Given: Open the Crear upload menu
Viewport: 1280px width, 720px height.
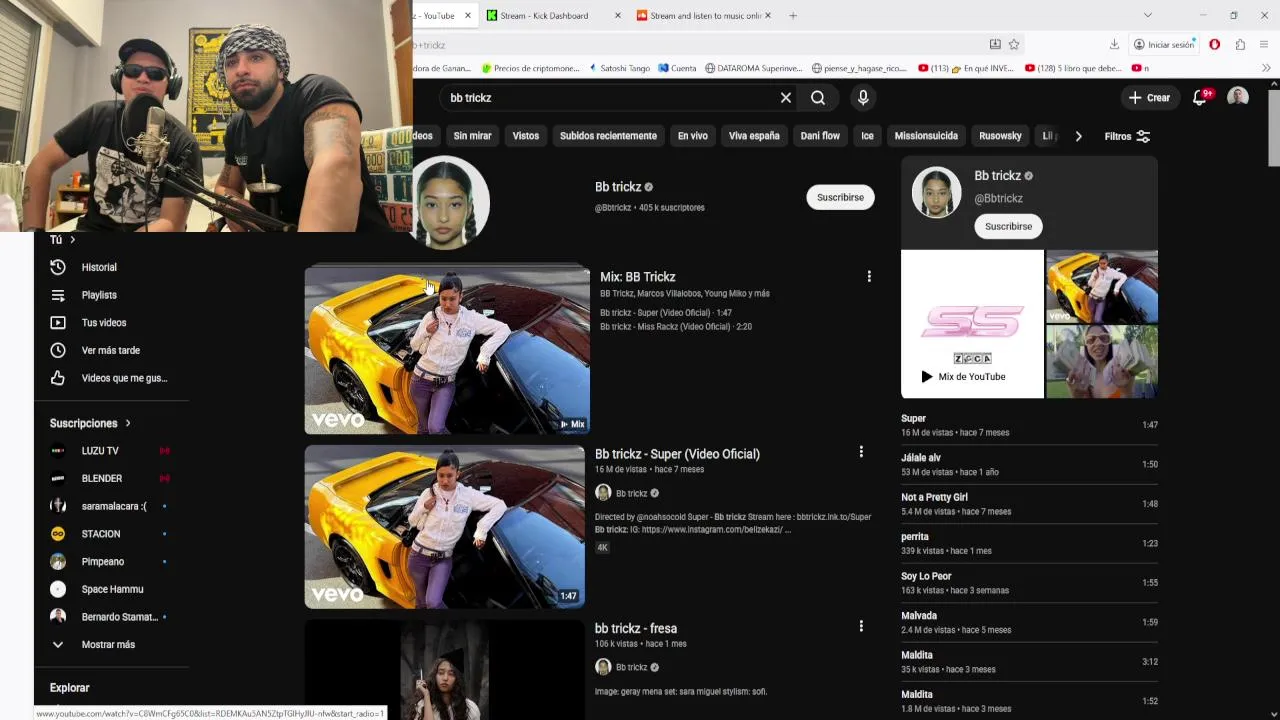Looking at the screenshot, I should [x=1149, y=98].
